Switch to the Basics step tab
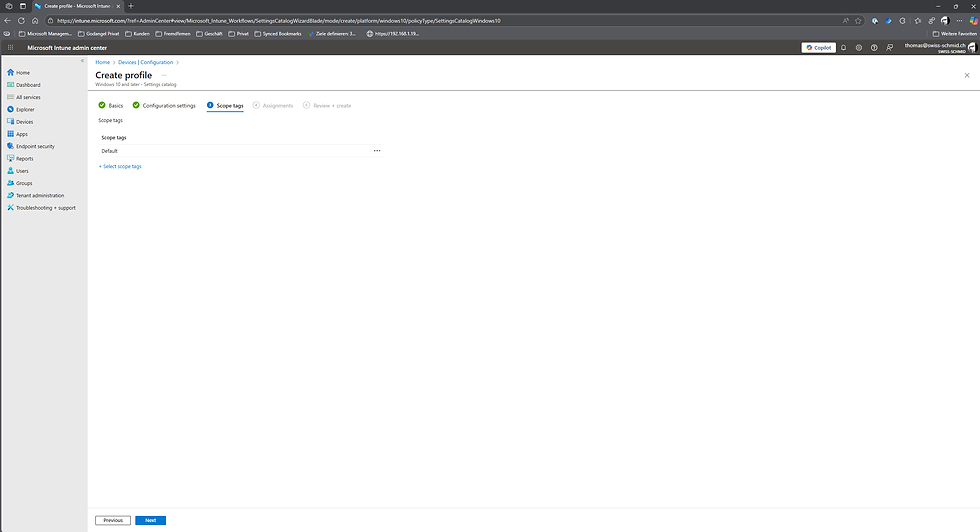Image resolution: width=980 pixels, height=532 pixels. tap(111, 106)
